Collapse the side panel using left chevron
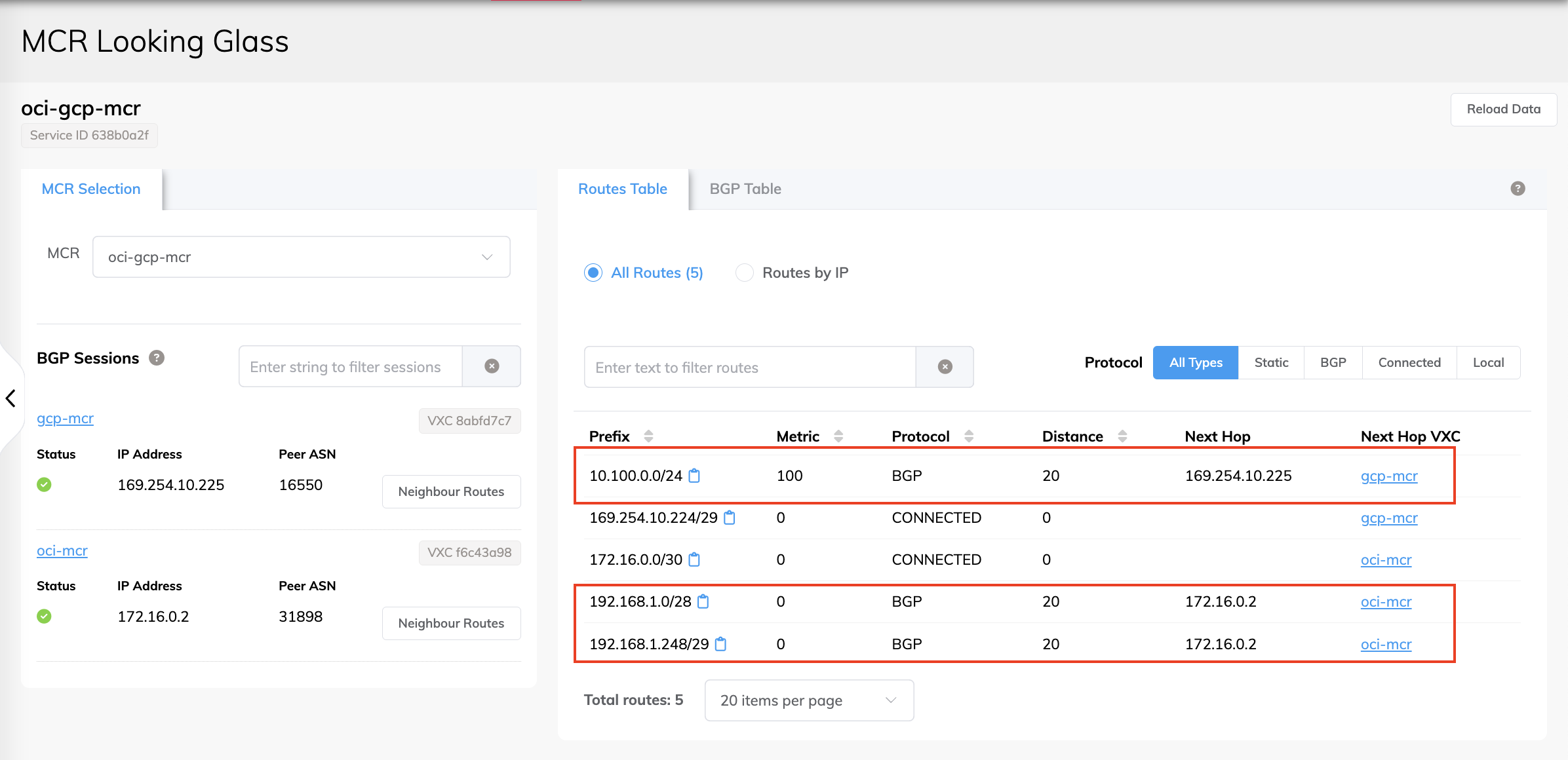 pos(10,398)
